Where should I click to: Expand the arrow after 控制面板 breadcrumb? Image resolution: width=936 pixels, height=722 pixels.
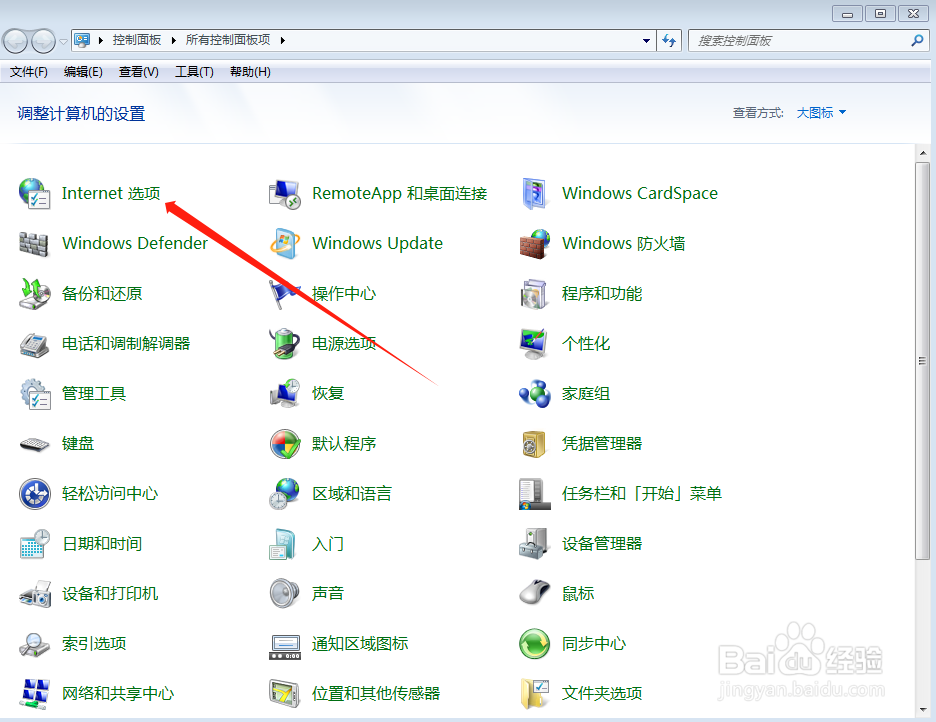[174, 41]
